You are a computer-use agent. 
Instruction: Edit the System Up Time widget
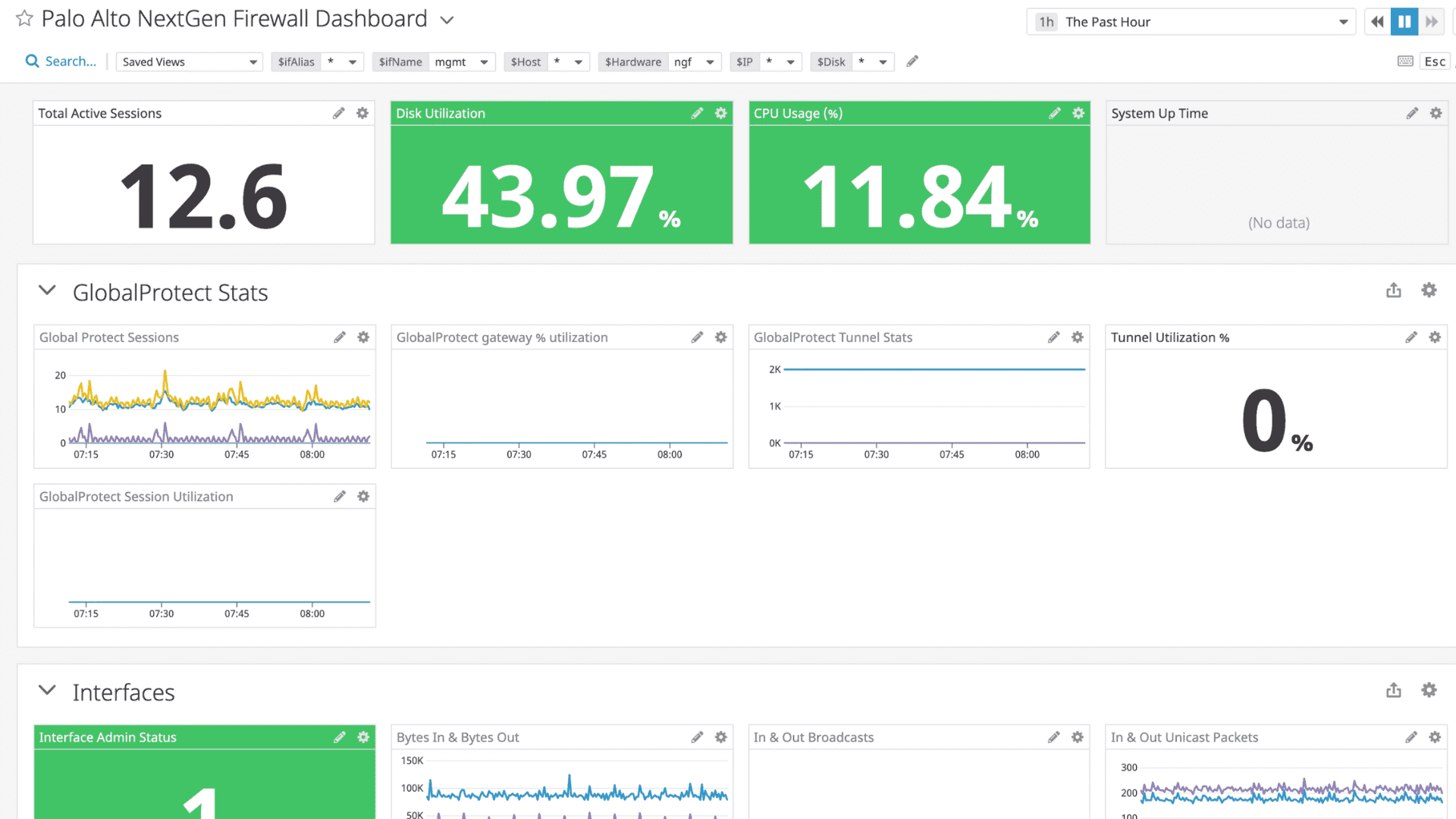[x=1412, y=113]
